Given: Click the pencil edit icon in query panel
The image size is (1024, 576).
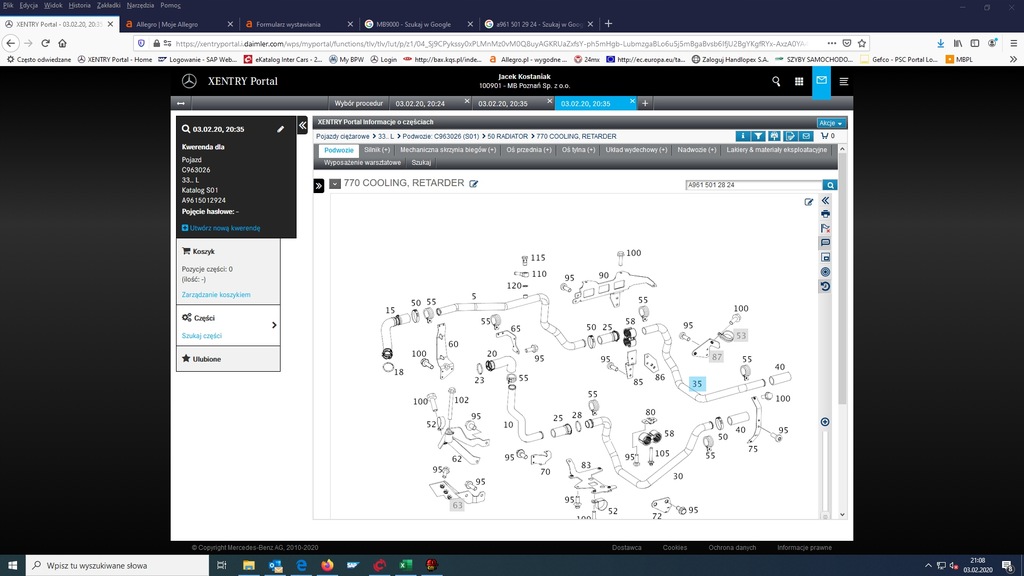Looking at the screenshot, I should [x=281, y=129].
